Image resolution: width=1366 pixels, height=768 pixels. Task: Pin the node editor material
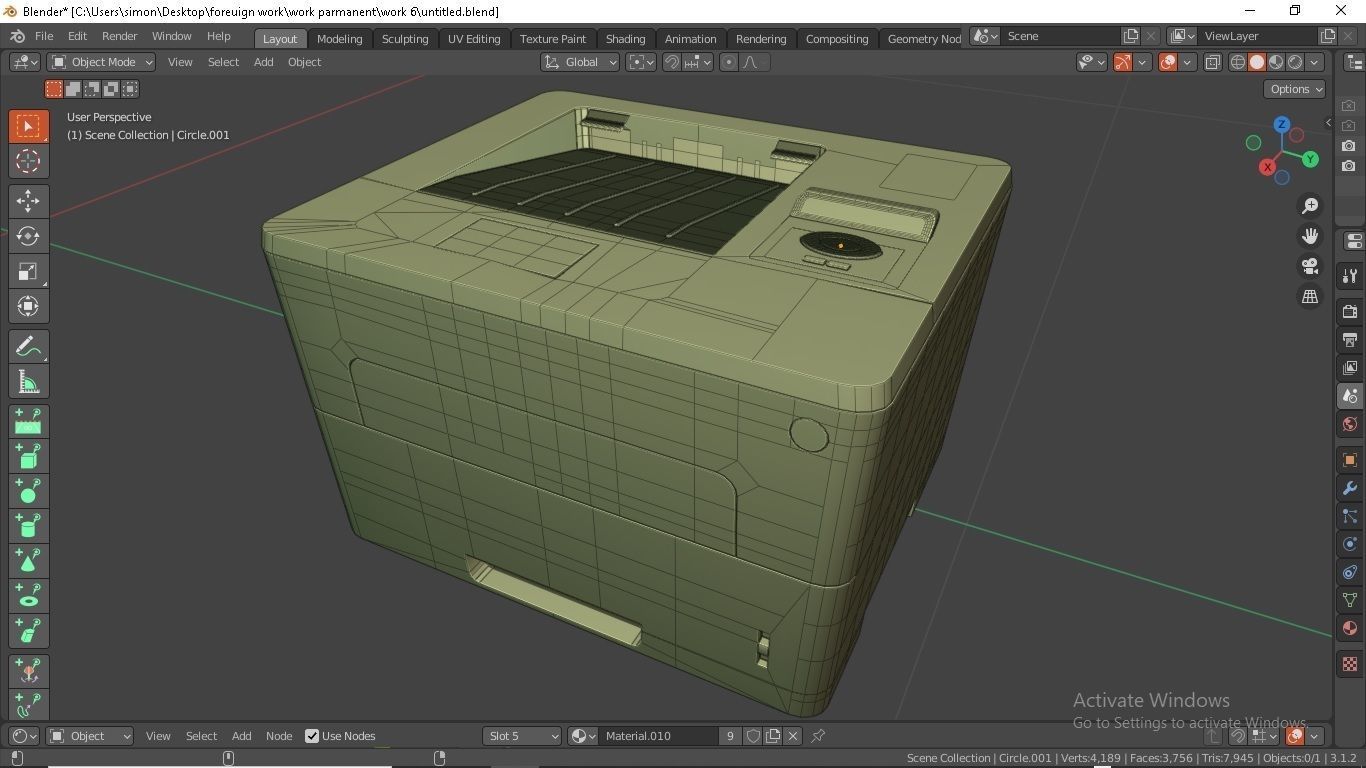pyautogui.click(x=818, y=736)
